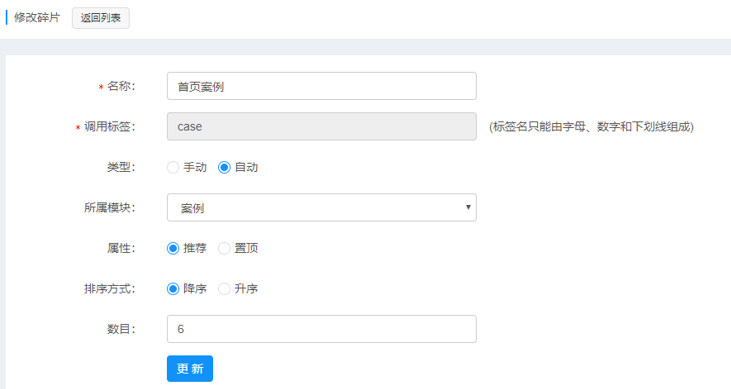
Task: Click the 更新 submit button
Action: click(x=190, y=368)
